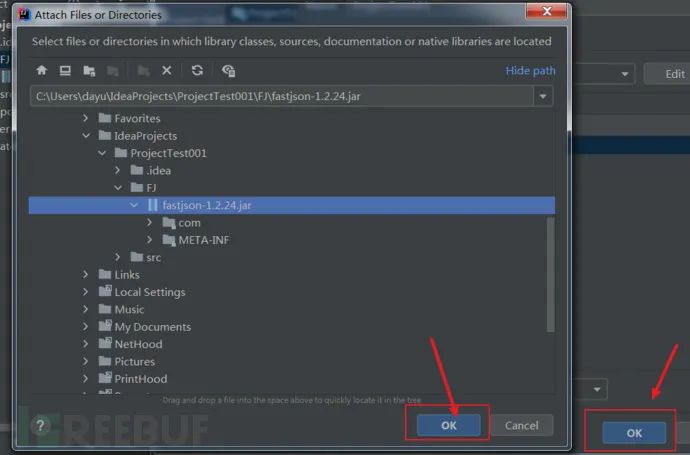Expand the My Documents folder
Viewport: 690px width, 455px height.
click(85, 326)
